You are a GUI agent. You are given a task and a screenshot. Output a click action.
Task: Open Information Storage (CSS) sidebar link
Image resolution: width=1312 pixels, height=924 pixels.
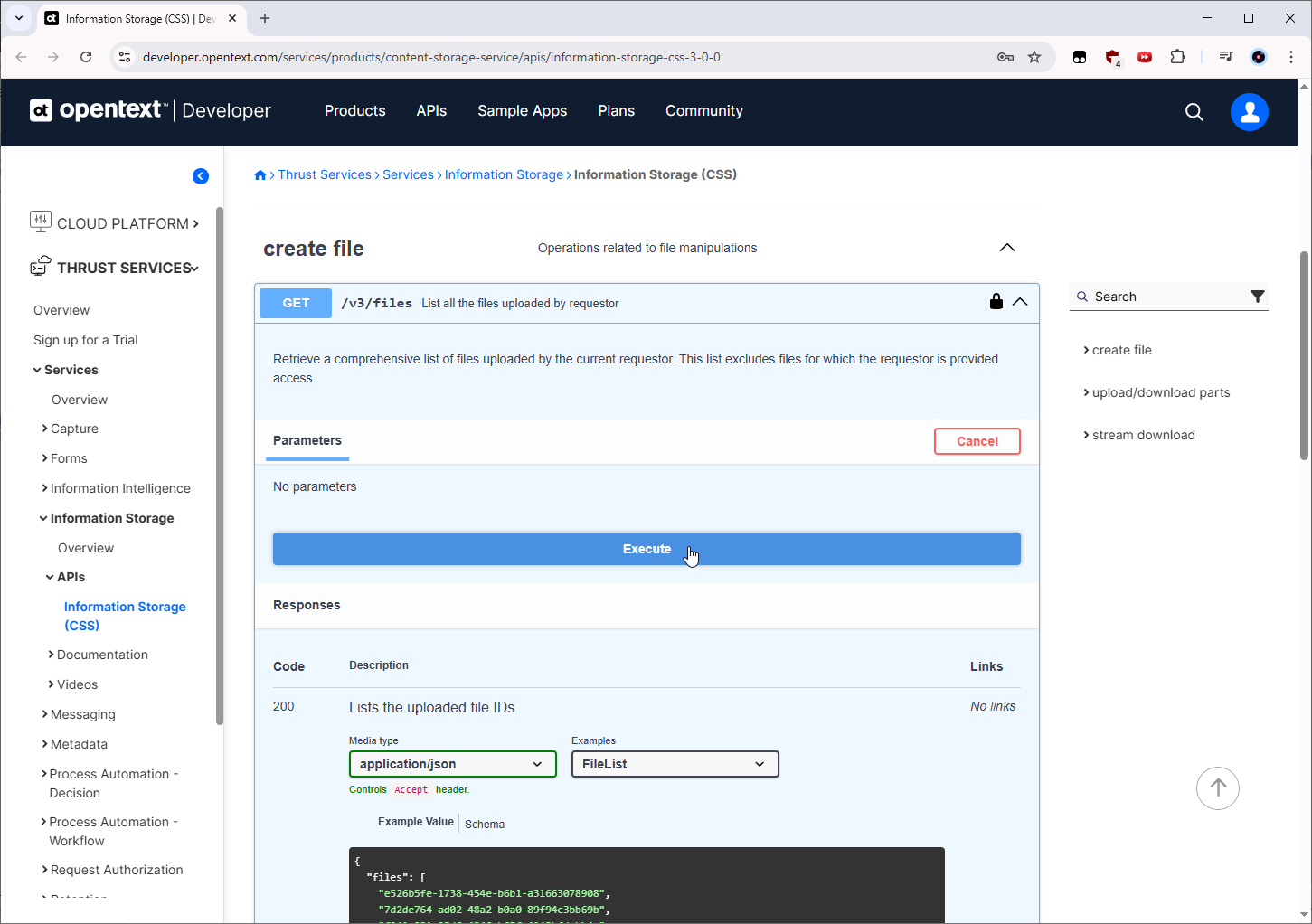tap(125, 616)
